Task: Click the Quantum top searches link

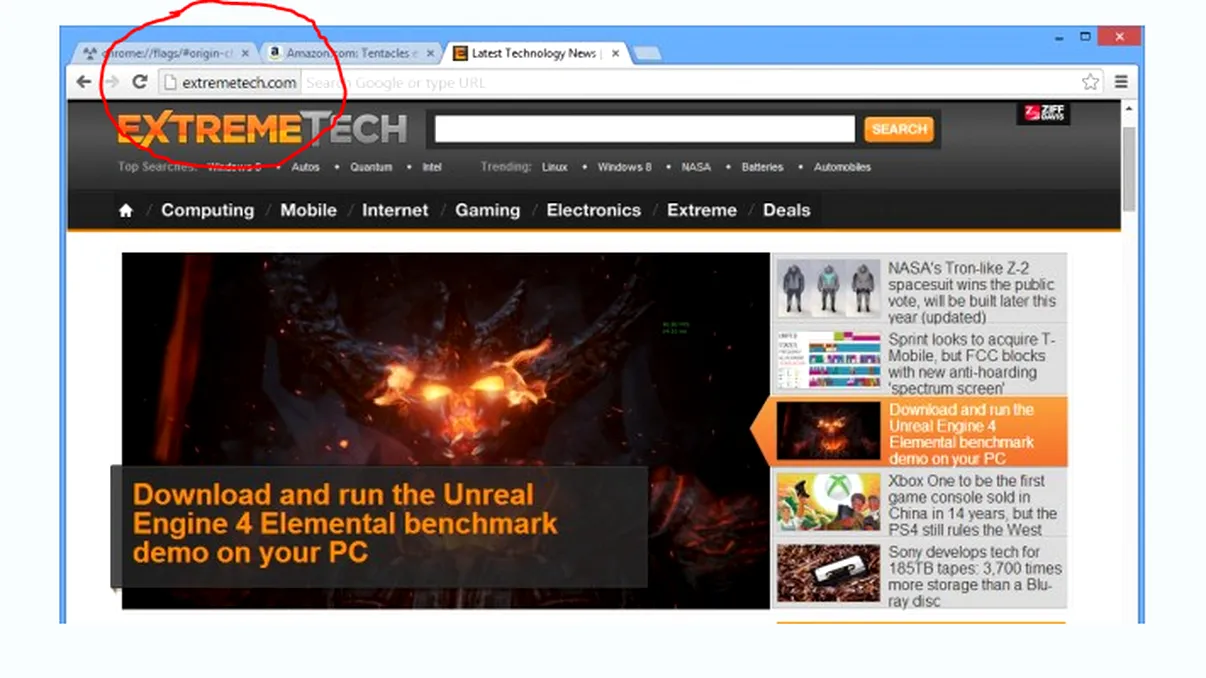Action: click(x=371, y=167)
